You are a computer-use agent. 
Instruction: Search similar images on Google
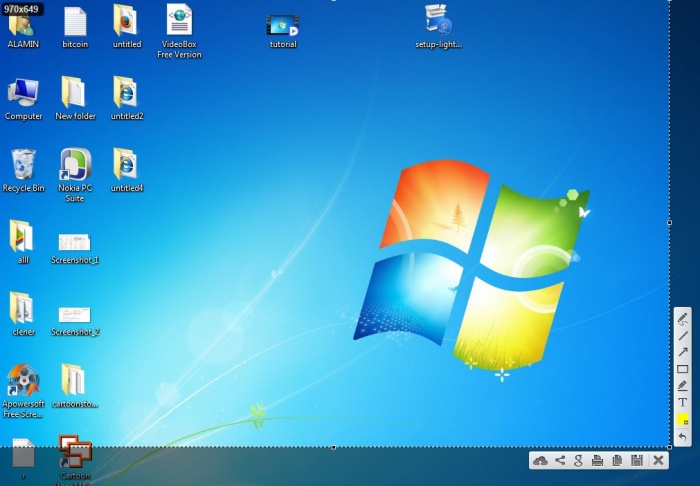579,461
